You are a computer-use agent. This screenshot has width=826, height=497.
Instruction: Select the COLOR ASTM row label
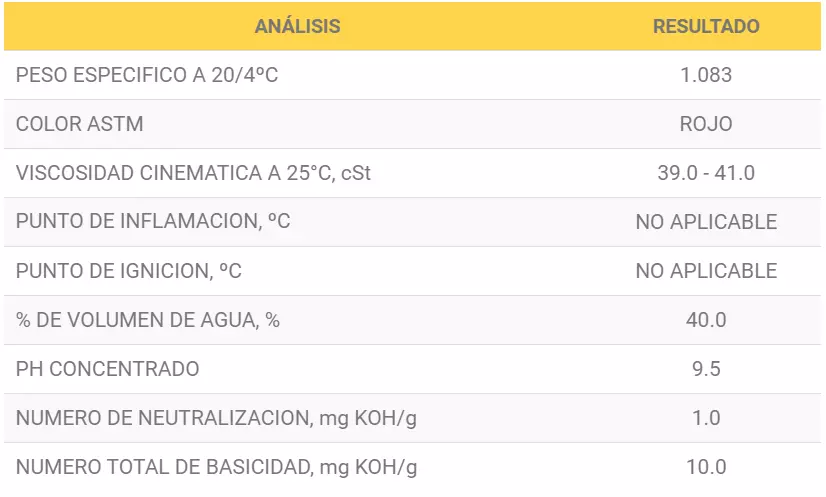80,124
